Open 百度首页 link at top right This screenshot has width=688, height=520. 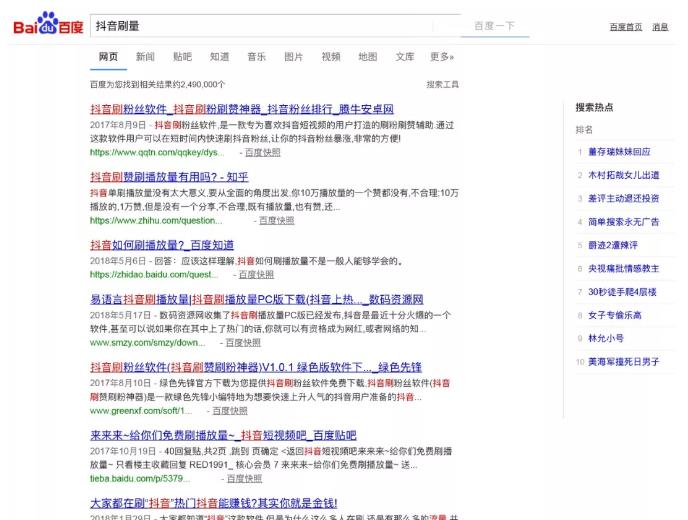626,27
